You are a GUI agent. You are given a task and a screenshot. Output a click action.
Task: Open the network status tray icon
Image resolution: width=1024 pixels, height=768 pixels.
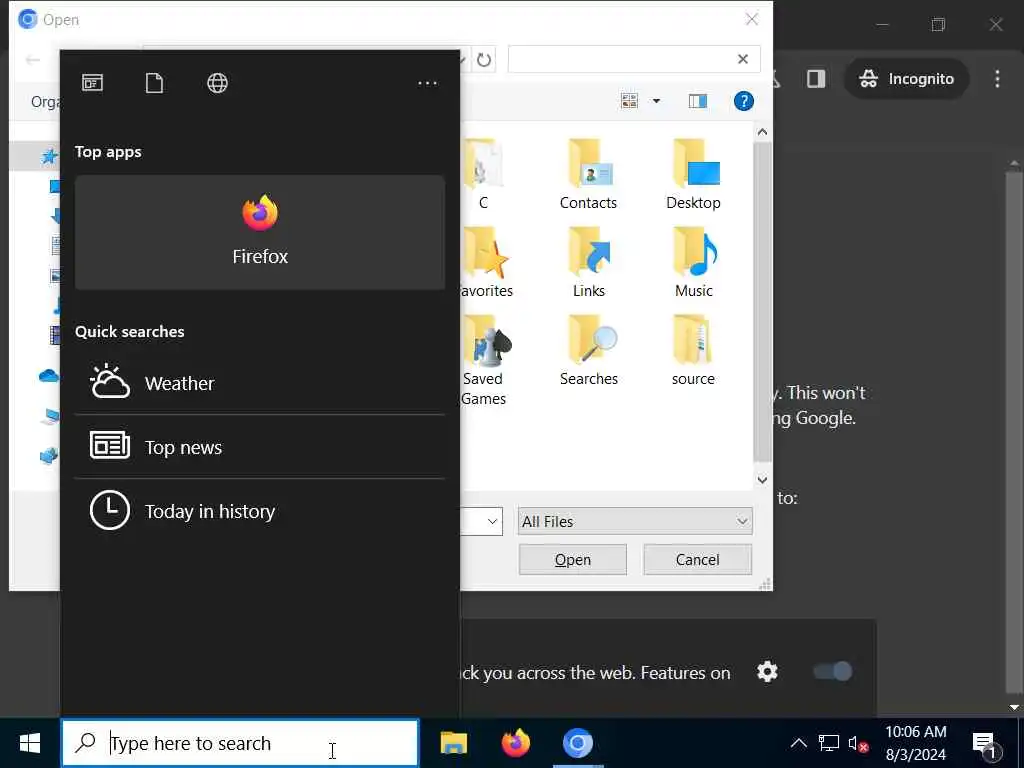point(829,743)
